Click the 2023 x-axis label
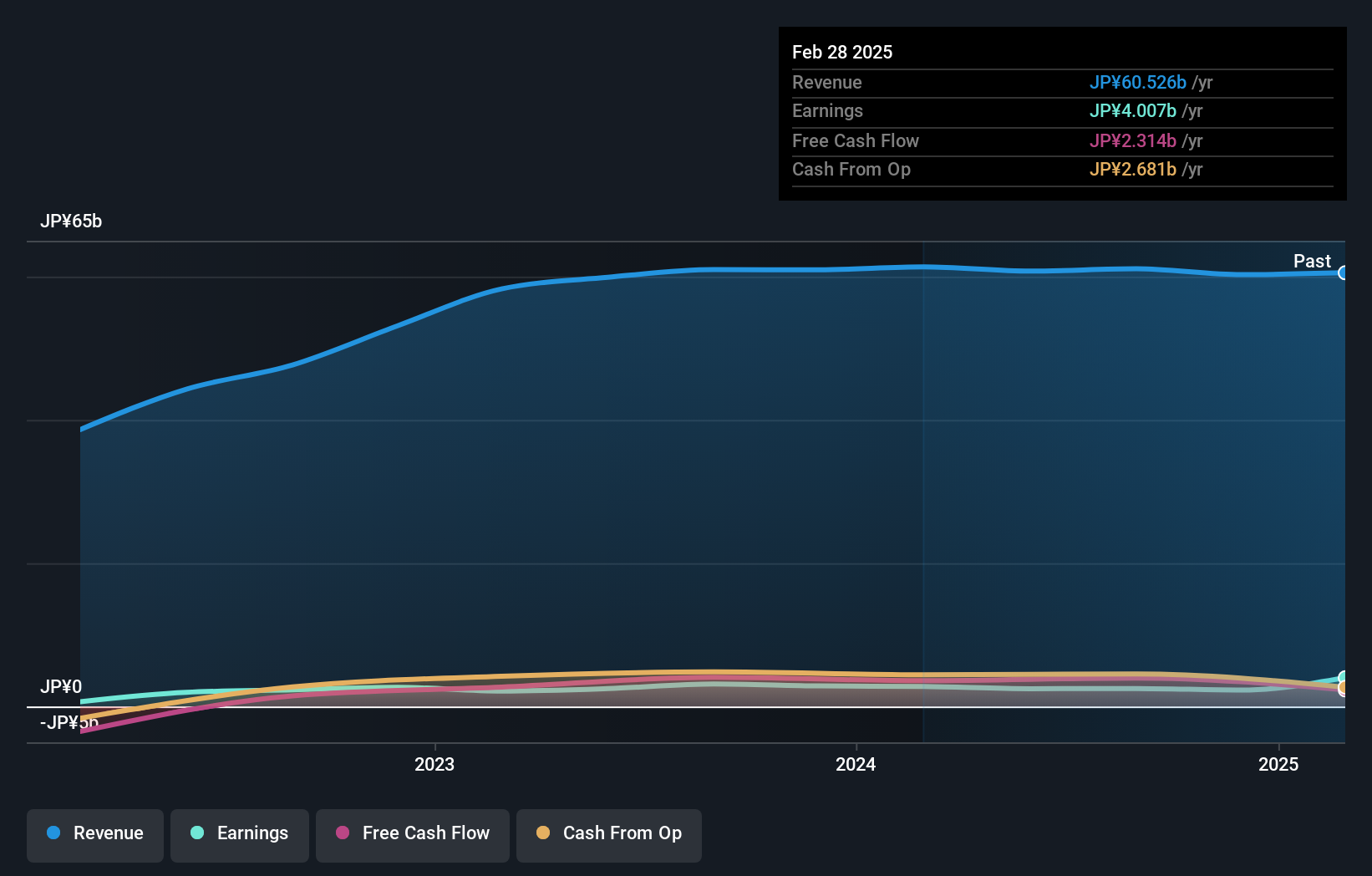 click(434, 764)
